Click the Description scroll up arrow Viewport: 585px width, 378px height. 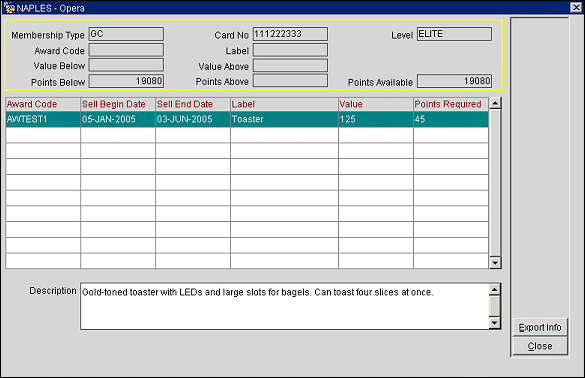(x=494, y=289)
